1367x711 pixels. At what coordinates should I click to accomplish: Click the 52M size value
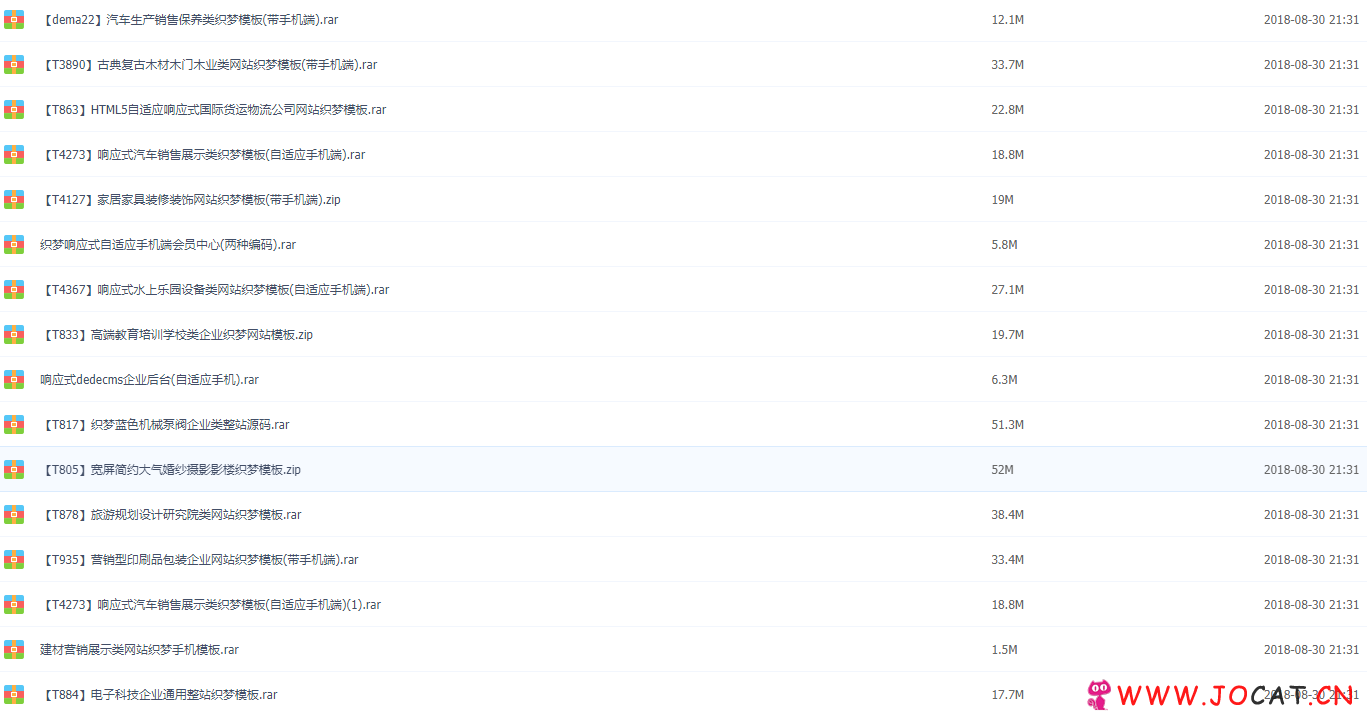(1003, 470)
